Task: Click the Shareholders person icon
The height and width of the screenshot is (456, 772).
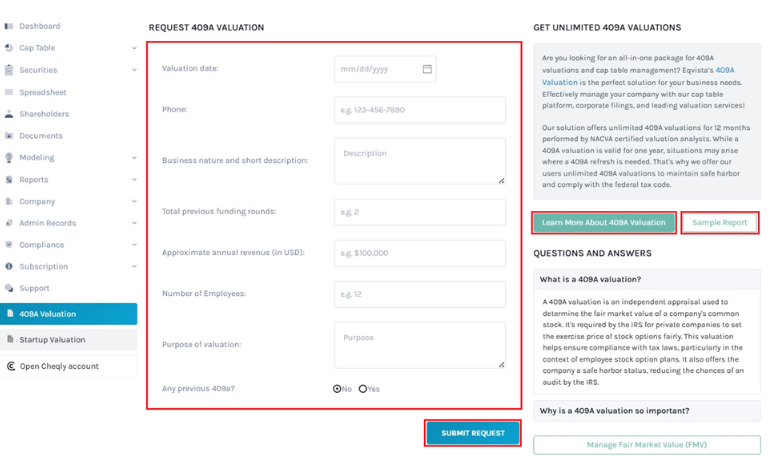Action: click(9, 114)
